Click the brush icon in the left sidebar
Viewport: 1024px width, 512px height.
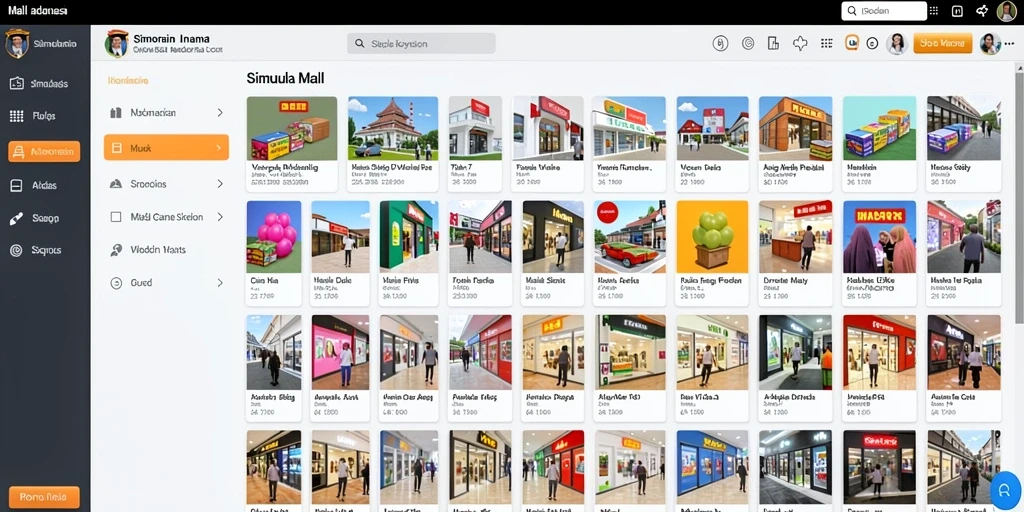16,219
